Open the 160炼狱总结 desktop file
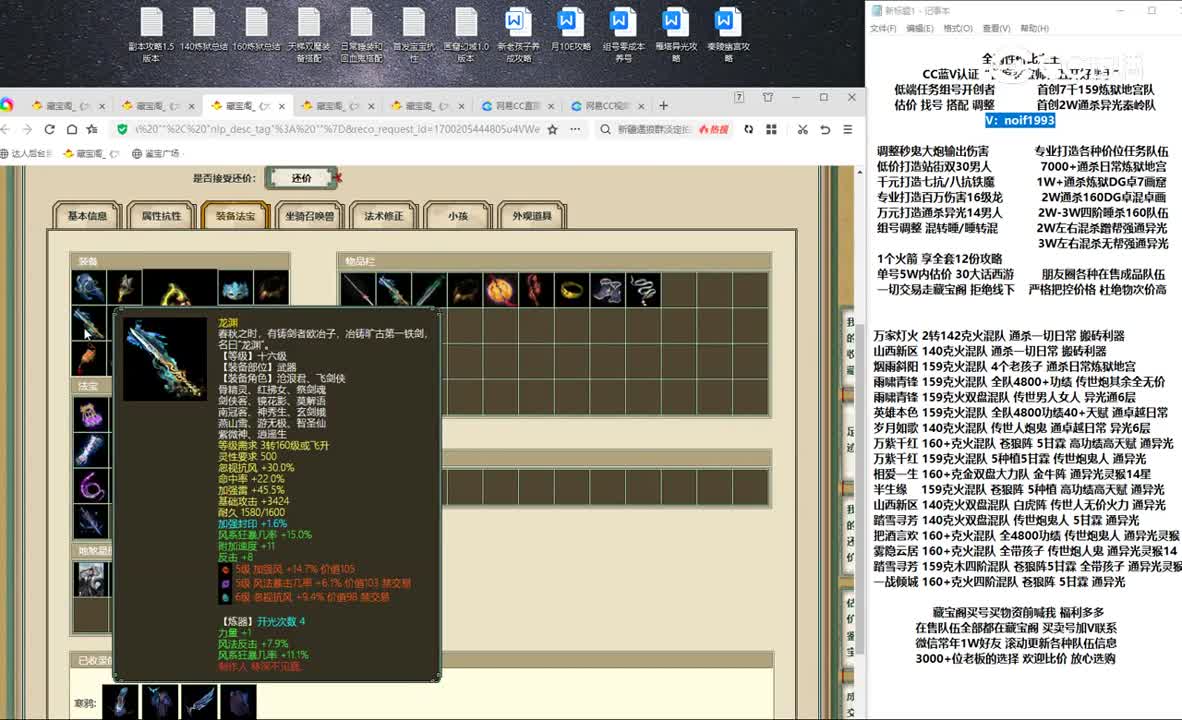 256,30
